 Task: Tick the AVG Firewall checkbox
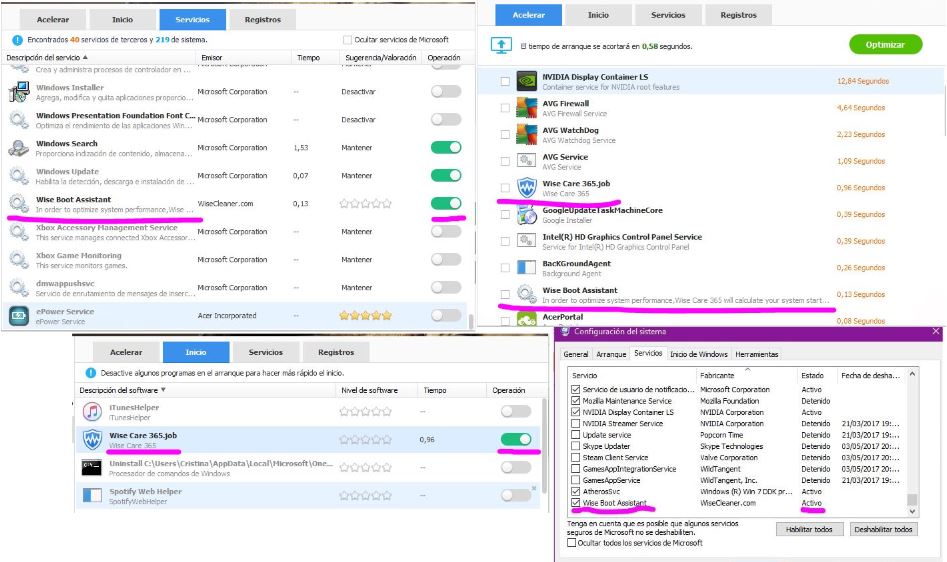point(505,107)
